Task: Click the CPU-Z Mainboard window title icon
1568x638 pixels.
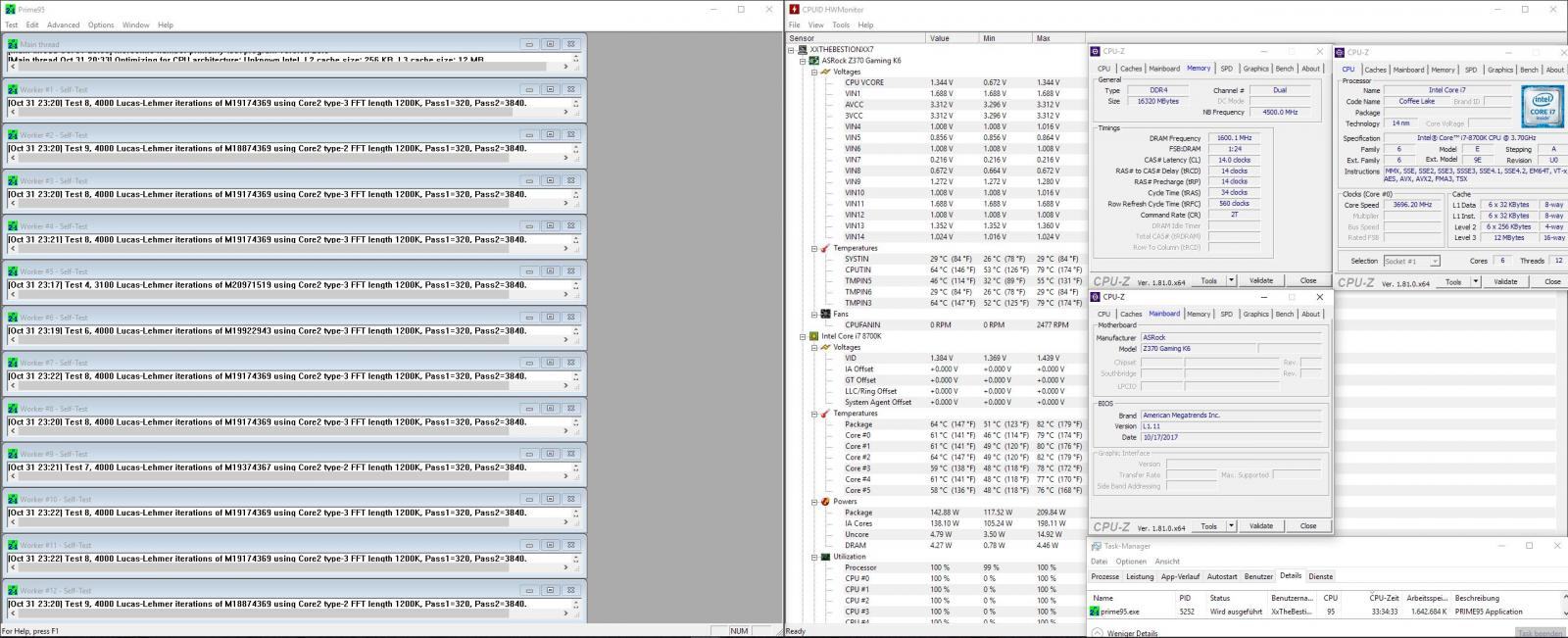Action: (1097, 297)
